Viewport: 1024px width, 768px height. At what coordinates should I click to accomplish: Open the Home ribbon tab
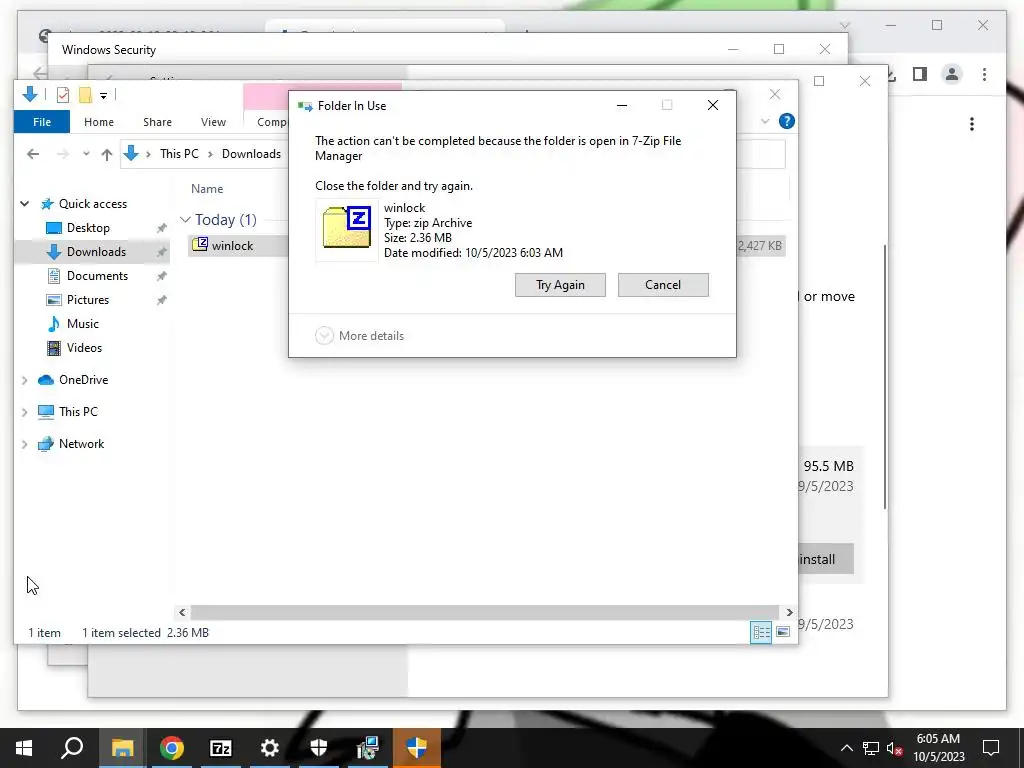tap(99, 122)
